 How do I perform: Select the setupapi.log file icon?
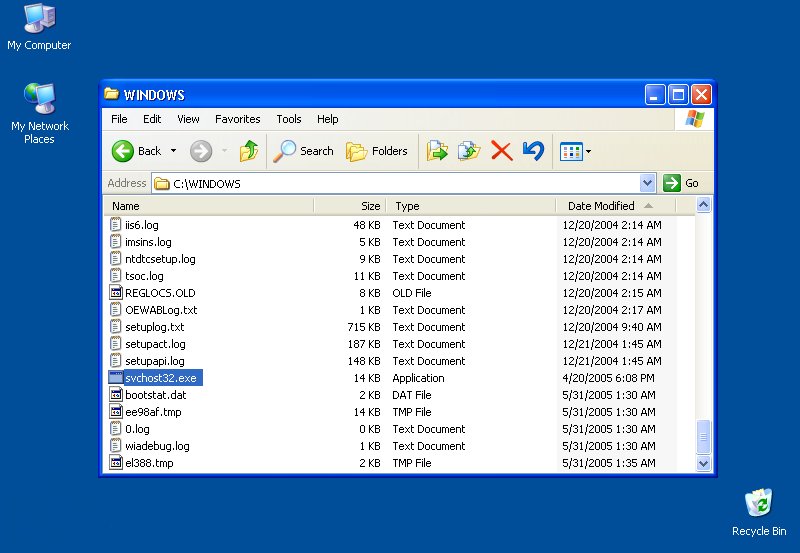[116, 361]
